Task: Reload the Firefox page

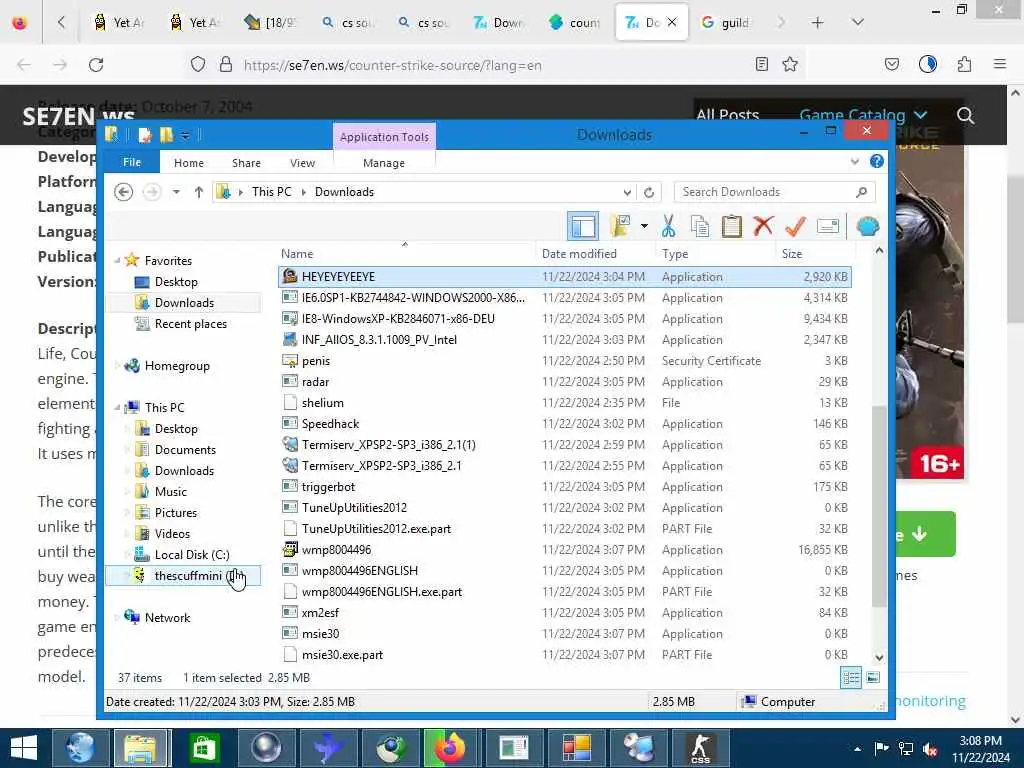Action: (x=96, y=65)
